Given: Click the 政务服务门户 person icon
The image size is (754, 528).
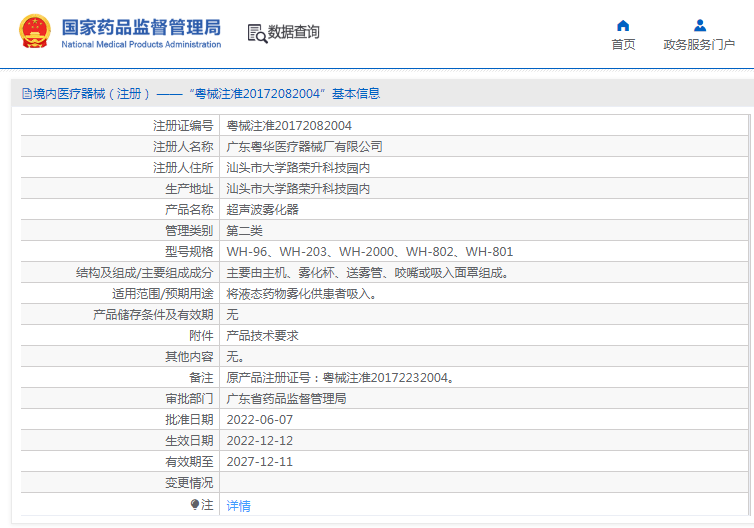Looking at the screenshot, I should click(x=699, y=25).
